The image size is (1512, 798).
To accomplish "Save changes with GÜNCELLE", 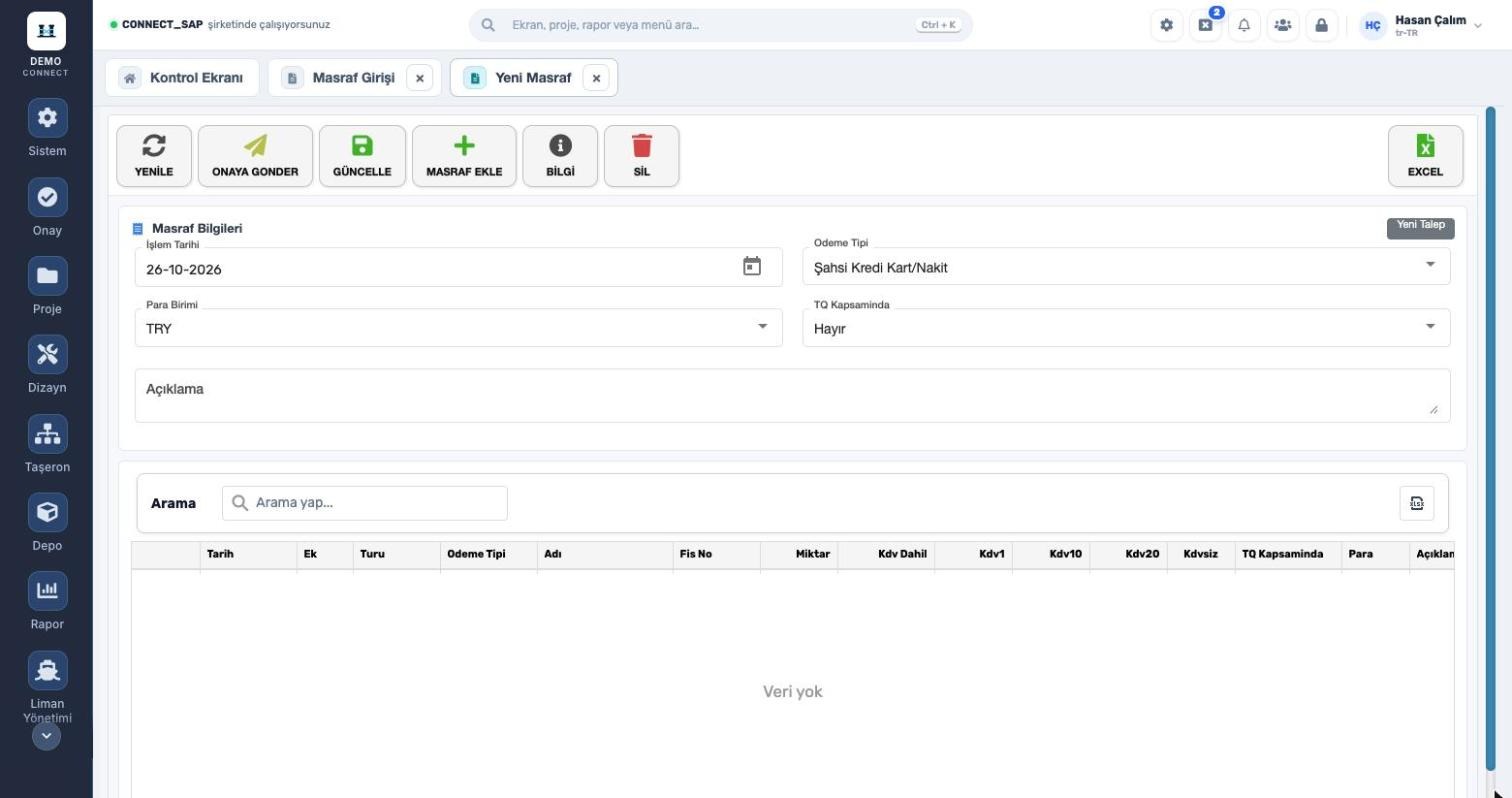I will pos(362,156).
